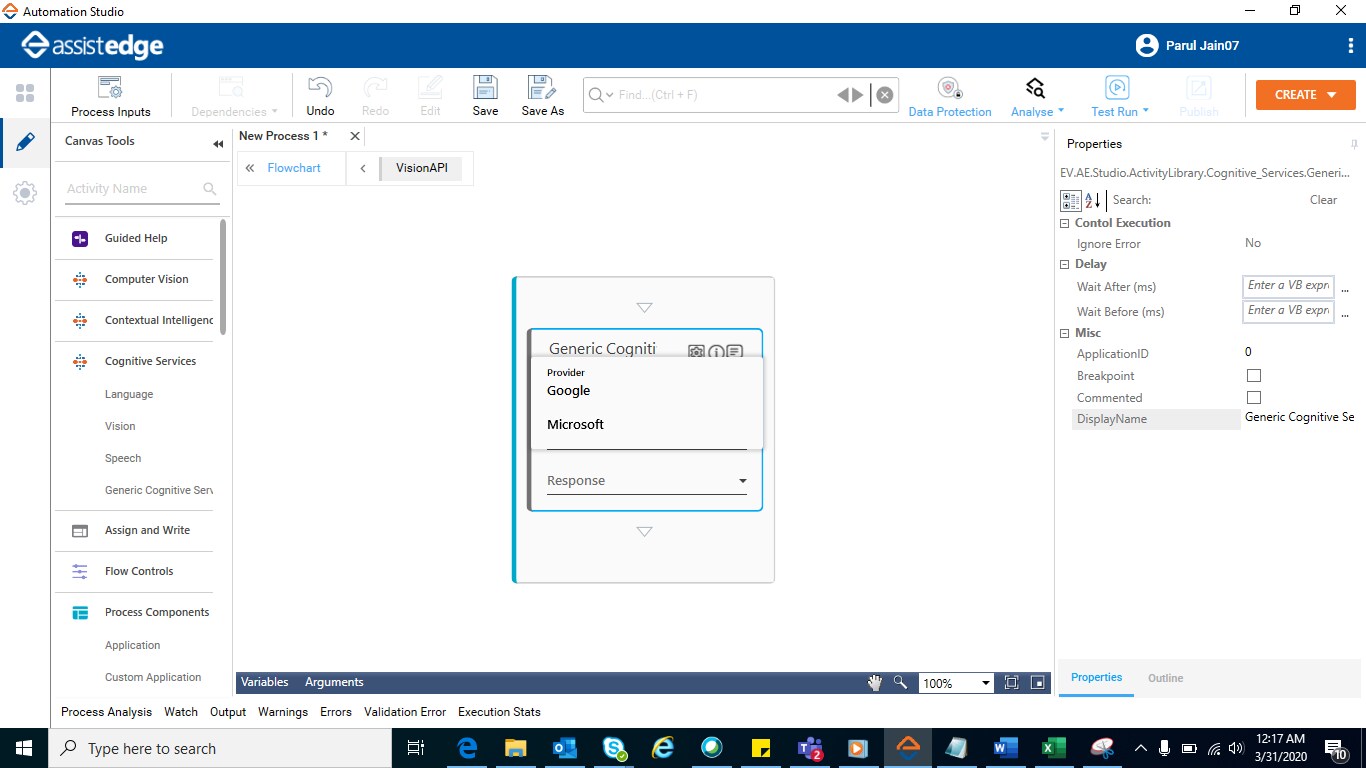Open the Execution Stats tab
The height and width of the screenshot is (768, 1366).
tap(499, 712)
